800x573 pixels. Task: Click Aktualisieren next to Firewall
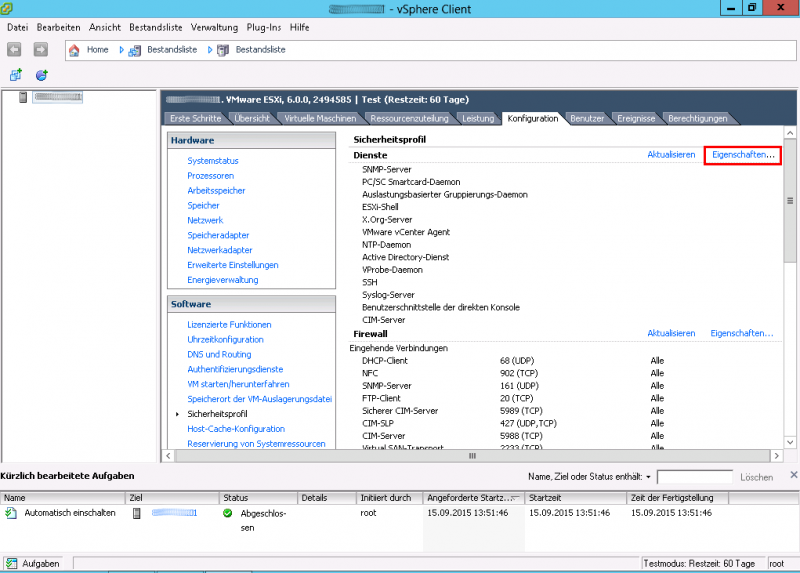(x=671, y=333)
